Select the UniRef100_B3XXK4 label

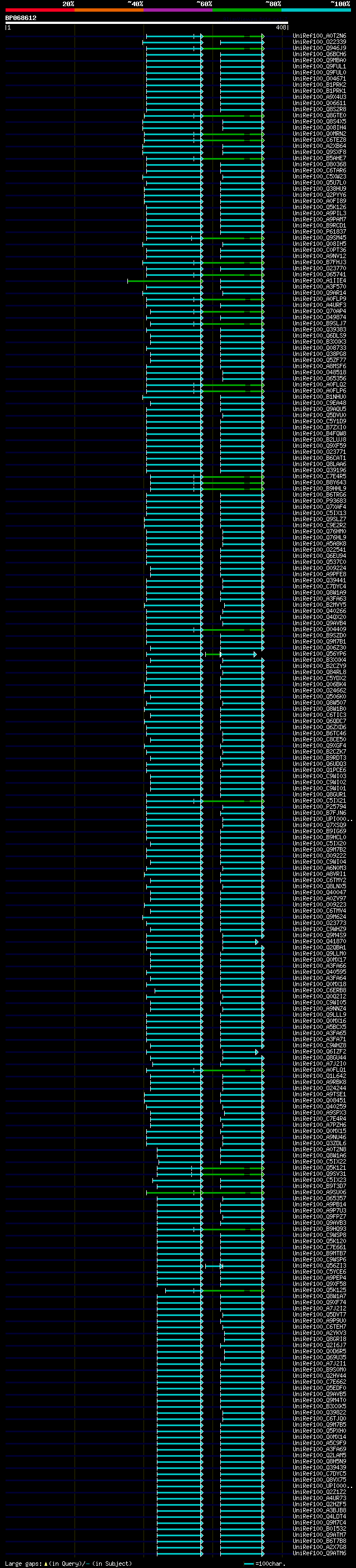[319, 660]
